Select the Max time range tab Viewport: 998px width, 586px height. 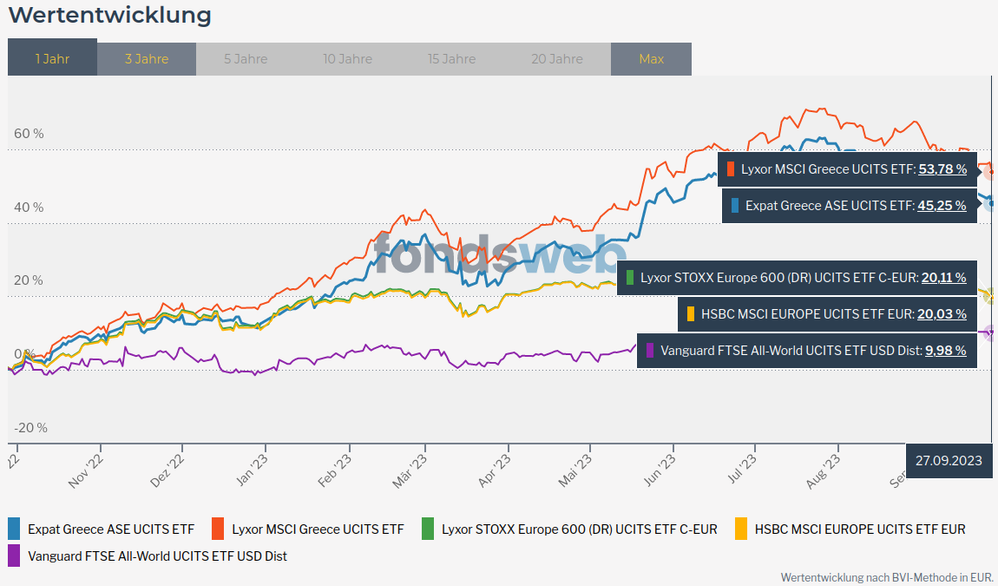(651, 59)
